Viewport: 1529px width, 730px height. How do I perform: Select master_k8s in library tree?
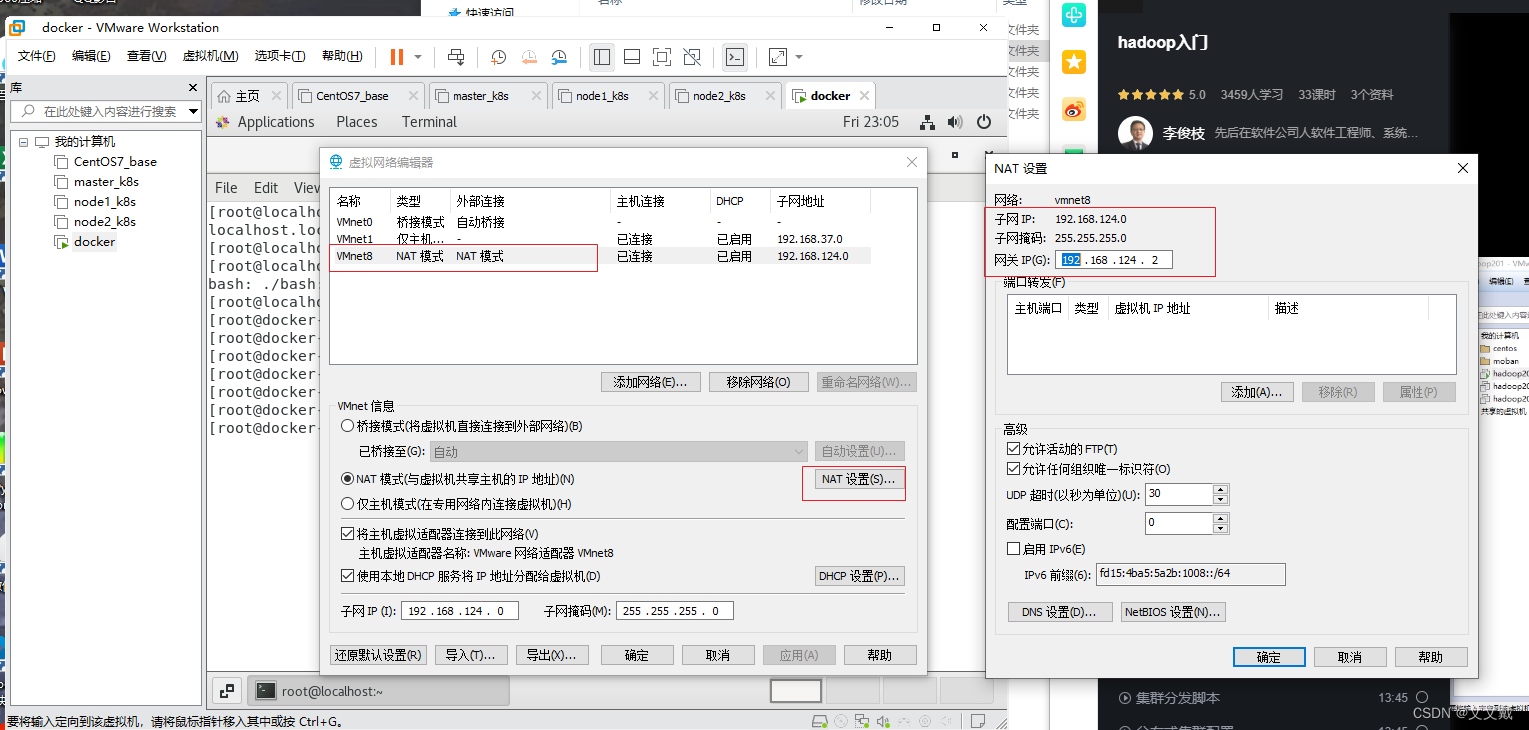[105, 181]
